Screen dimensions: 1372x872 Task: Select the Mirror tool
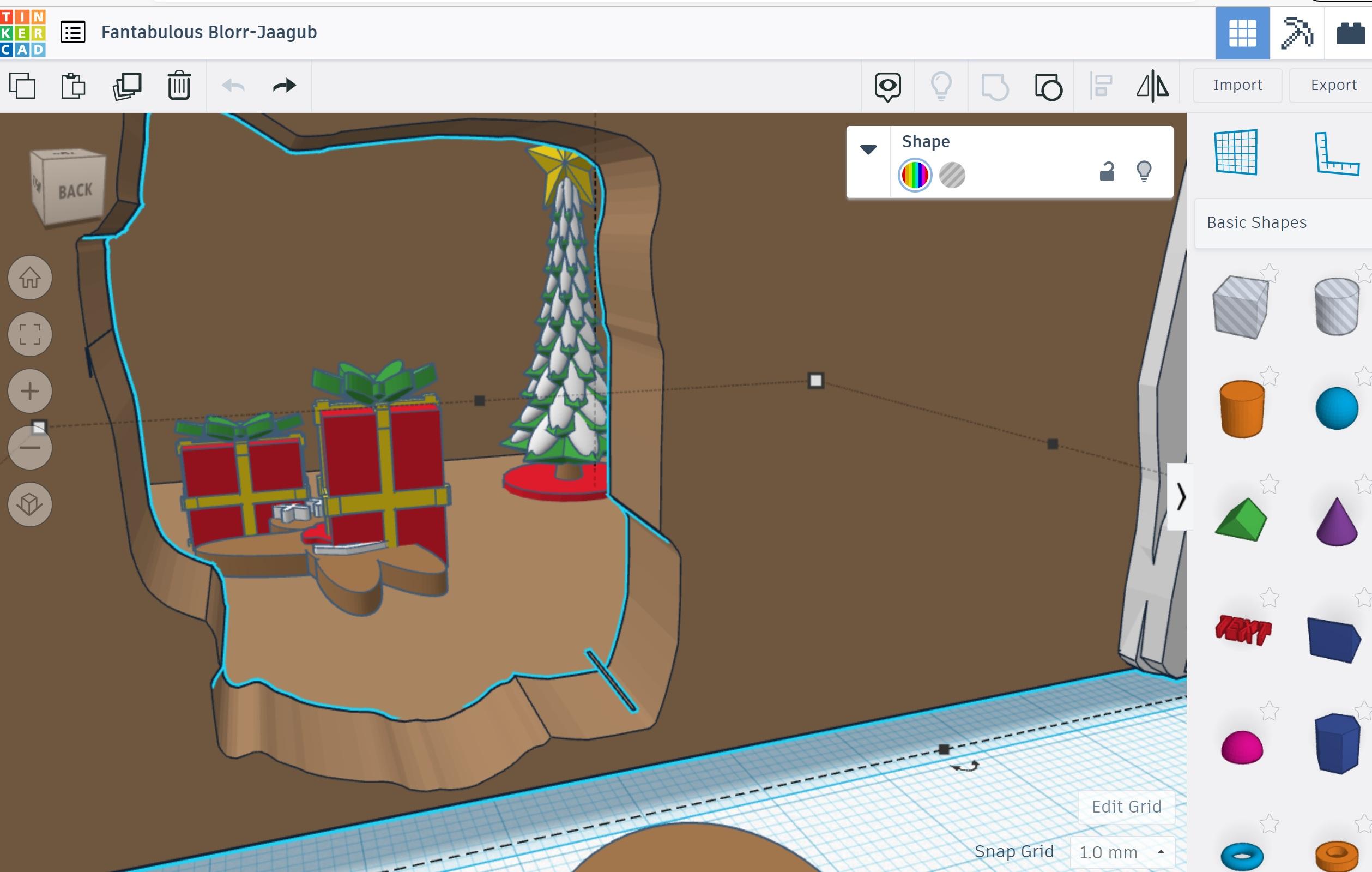pos(1153,86)
